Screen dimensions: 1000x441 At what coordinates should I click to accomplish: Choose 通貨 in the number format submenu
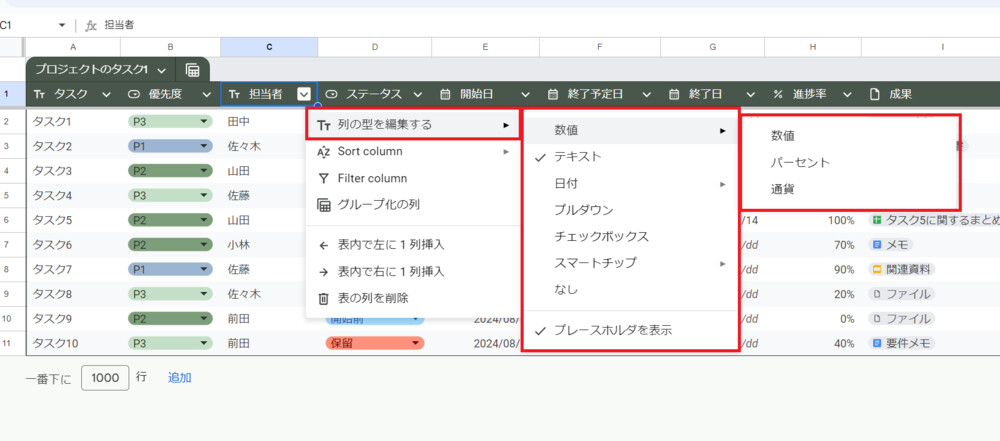pyautogui.click(x=783, y=189)
